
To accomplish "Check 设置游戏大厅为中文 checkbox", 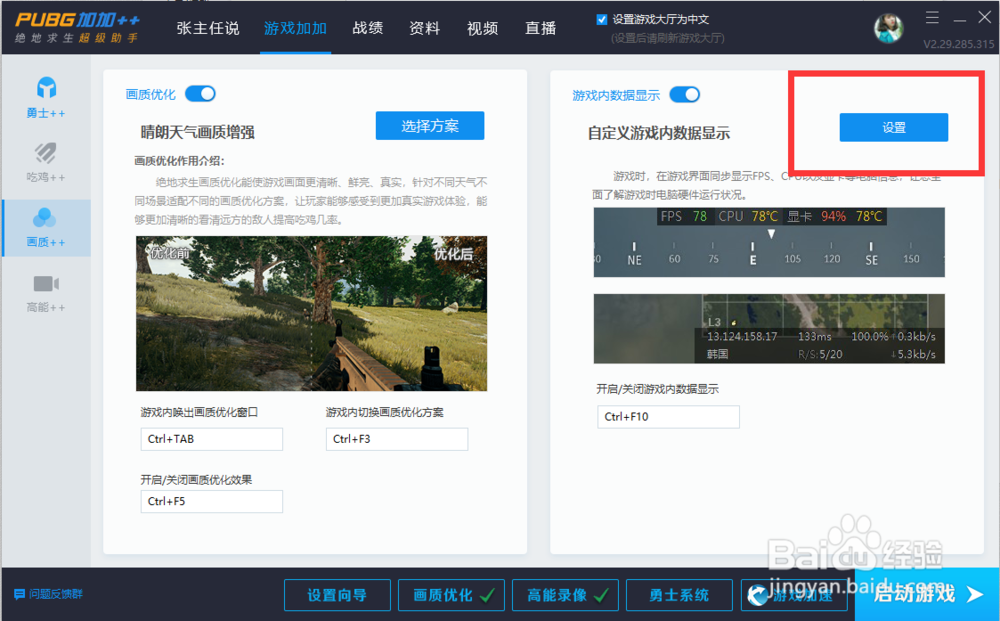I will coord(601,20).
